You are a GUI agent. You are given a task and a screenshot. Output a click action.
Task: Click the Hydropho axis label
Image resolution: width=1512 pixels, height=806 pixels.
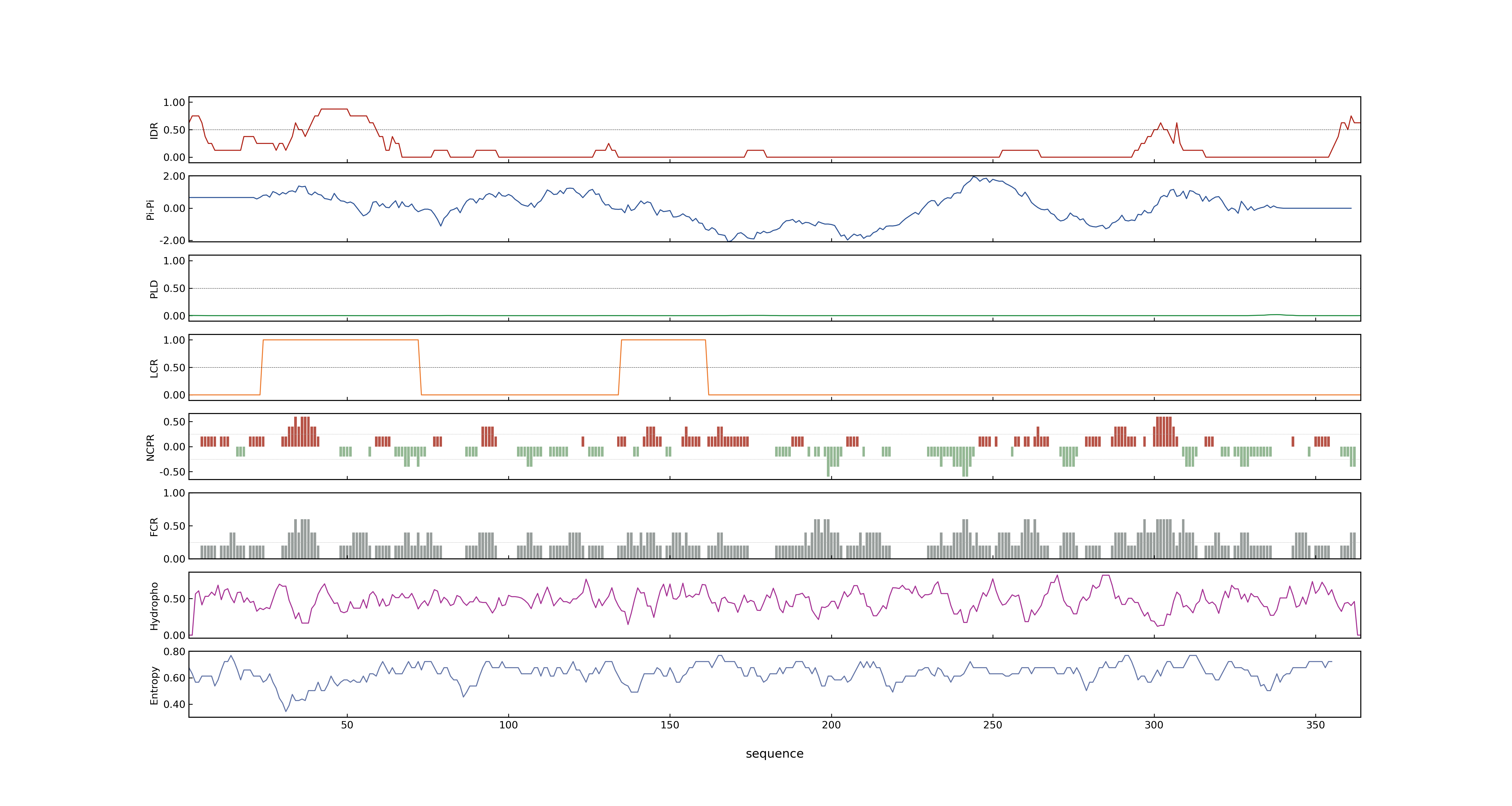[x=154, y=606]
